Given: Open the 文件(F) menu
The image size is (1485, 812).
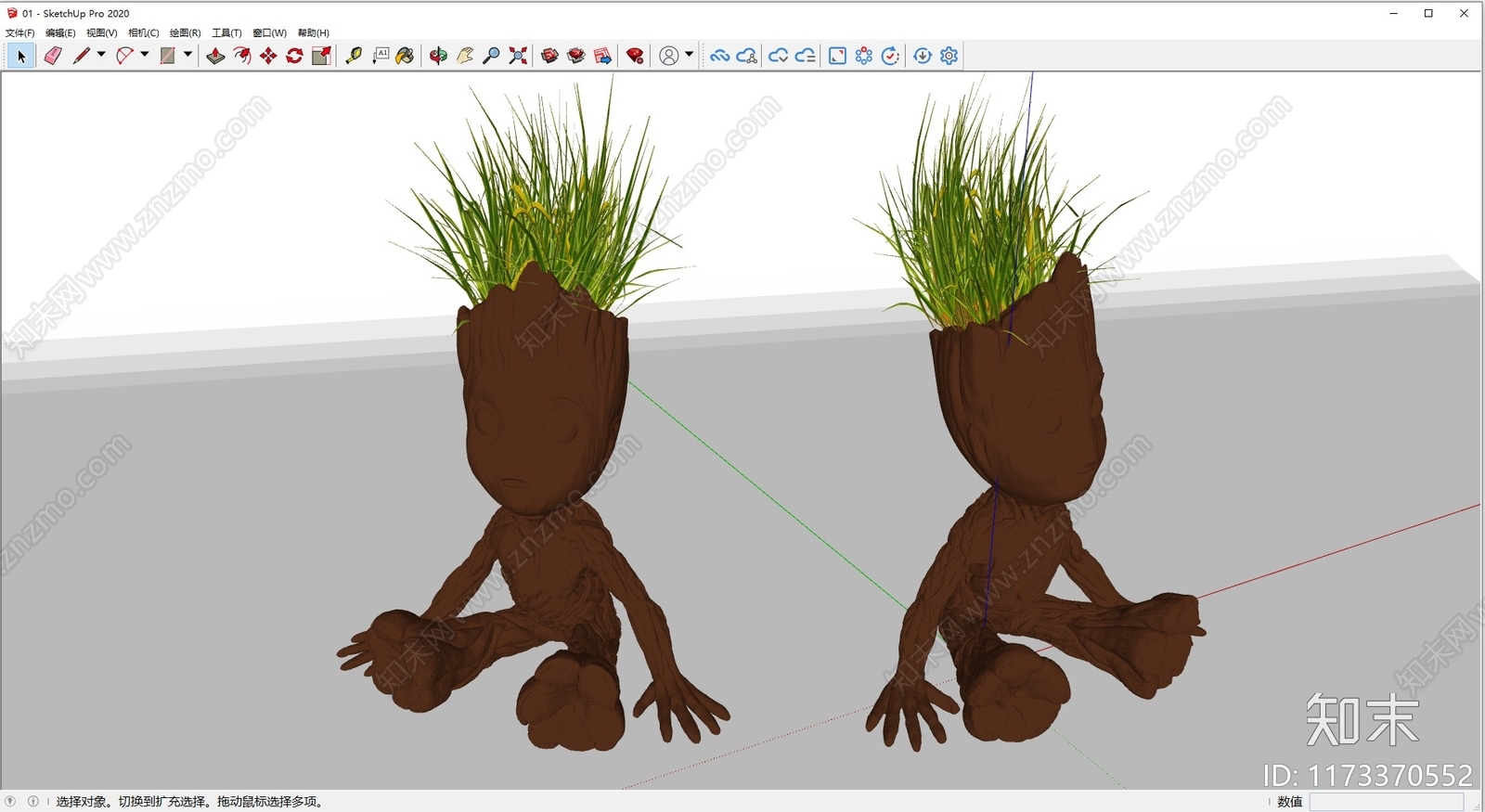Looking at the screenshot, I should [x=20, y=33].
